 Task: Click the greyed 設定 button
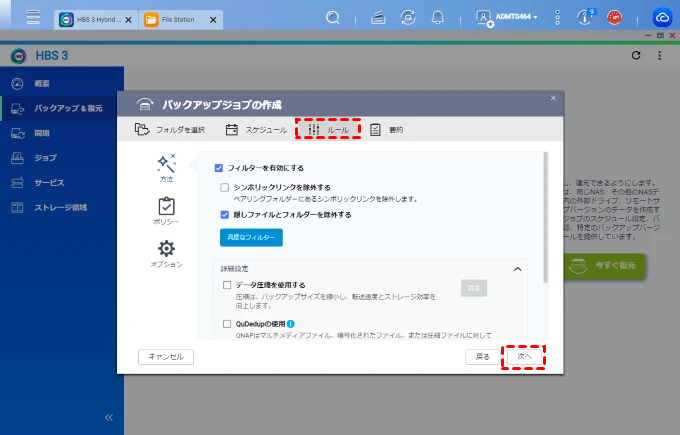[474, 288]
